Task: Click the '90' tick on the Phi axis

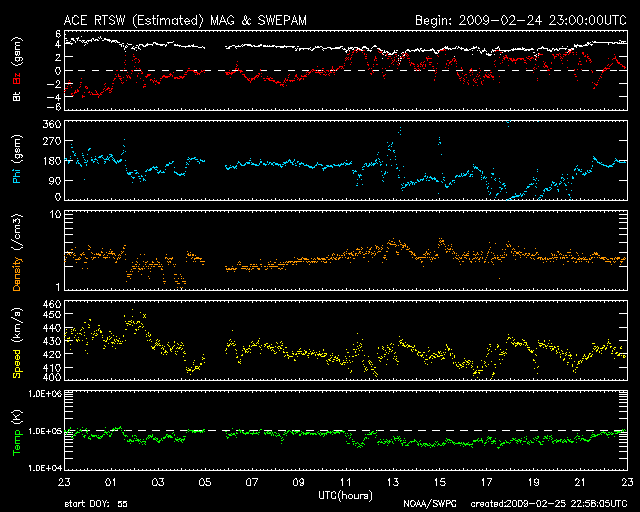Action: click(55, 180)
